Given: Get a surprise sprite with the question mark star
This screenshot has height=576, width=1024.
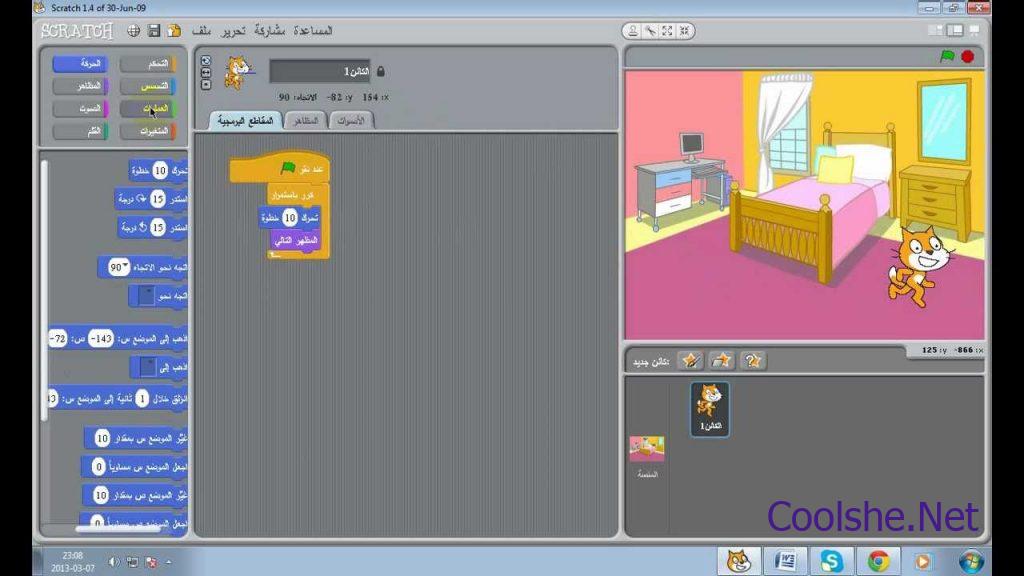Looking at the screenshot, I should pyautogui.click(x=753, y=360).
